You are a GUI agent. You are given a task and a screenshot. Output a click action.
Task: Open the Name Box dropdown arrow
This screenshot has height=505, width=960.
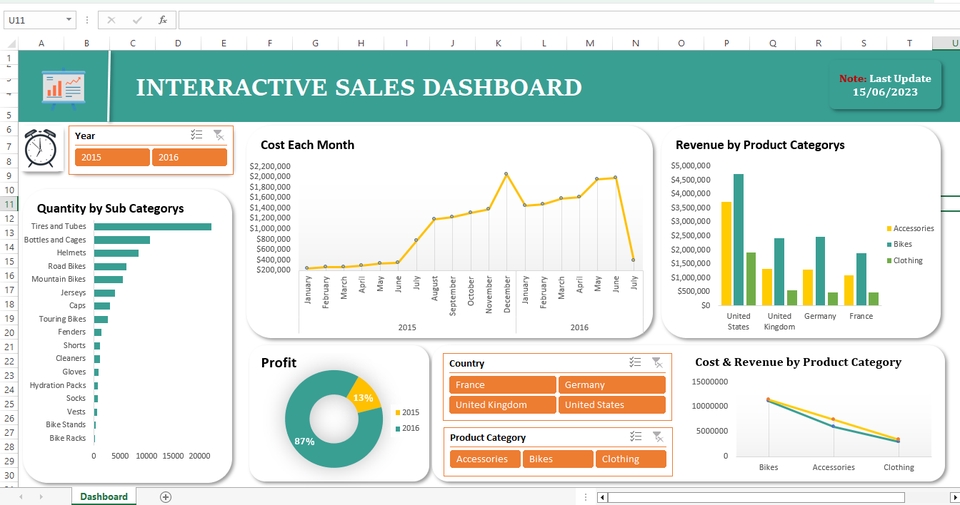tap(69, 20)
